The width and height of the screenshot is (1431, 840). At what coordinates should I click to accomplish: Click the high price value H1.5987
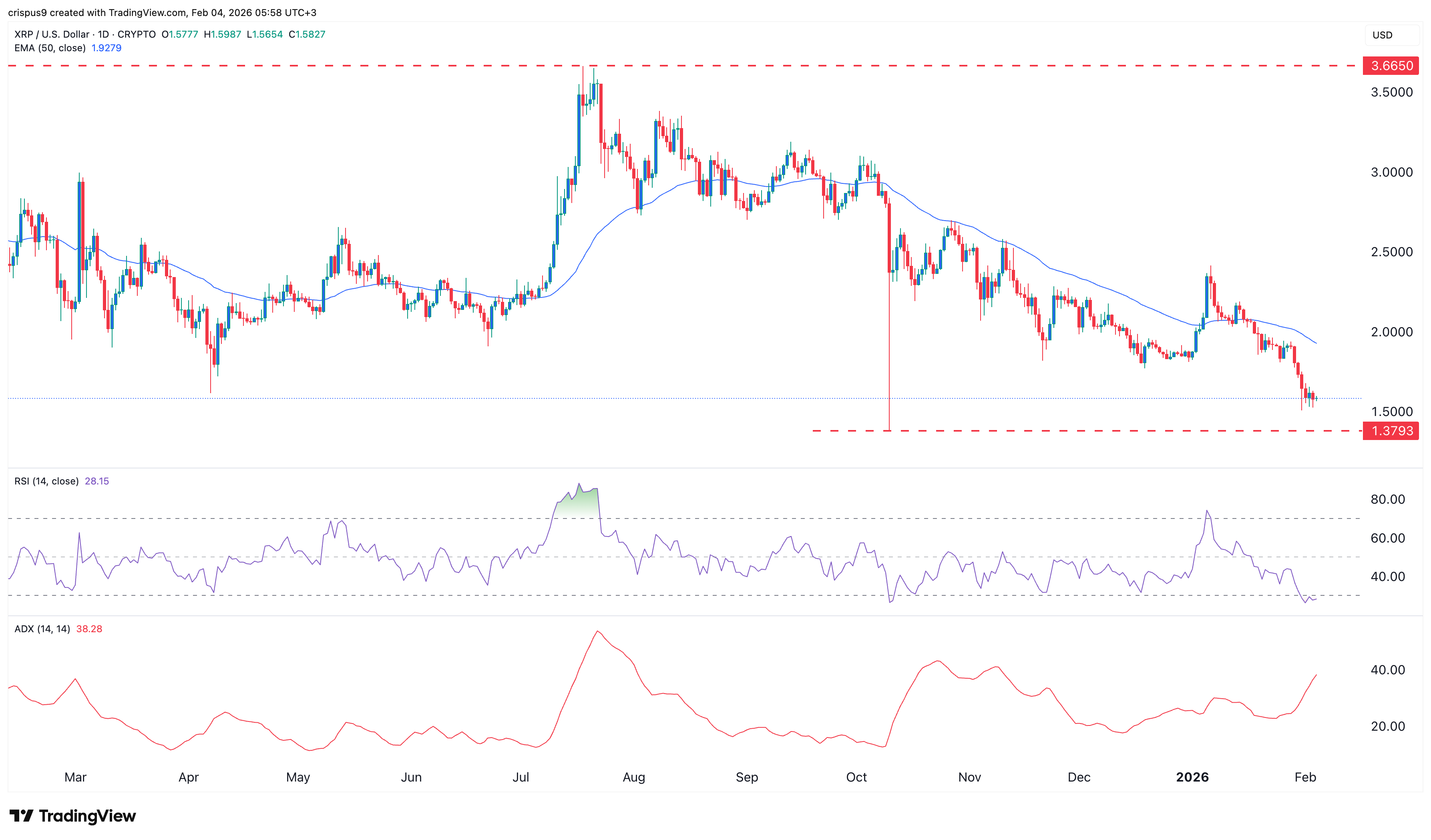click(x=223, y=34)
